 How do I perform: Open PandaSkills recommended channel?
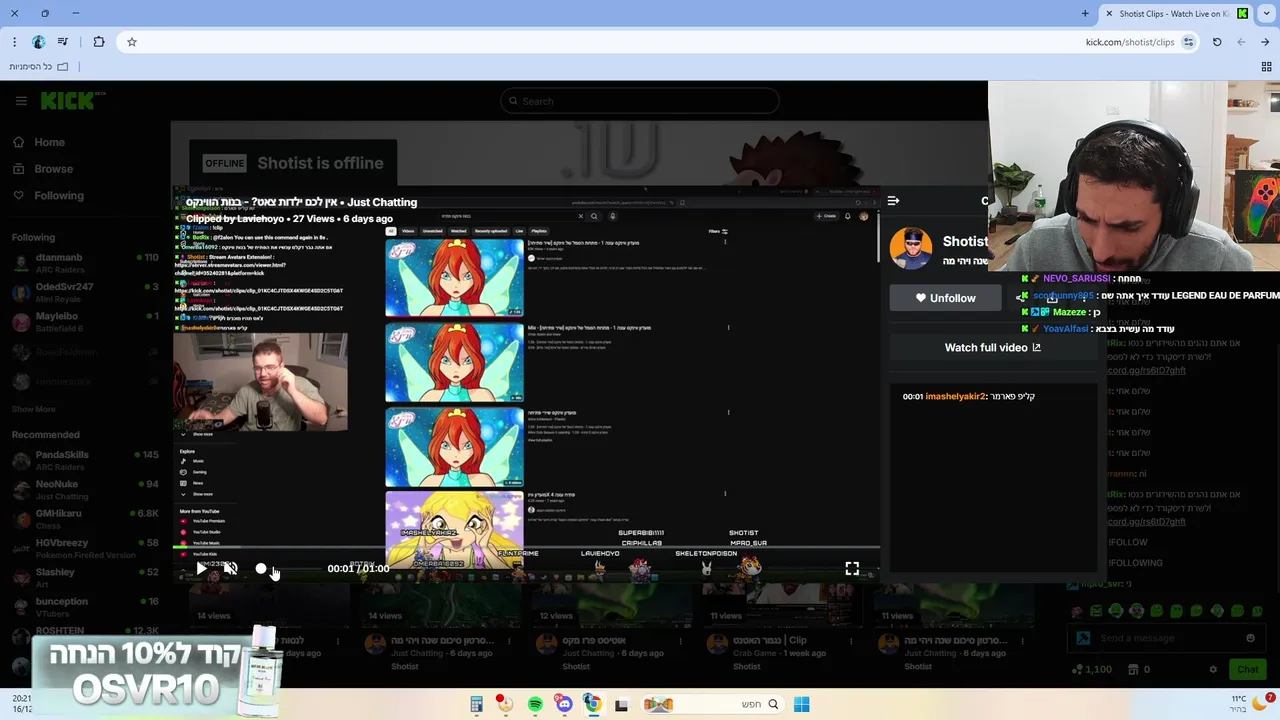tap(85, 460)
